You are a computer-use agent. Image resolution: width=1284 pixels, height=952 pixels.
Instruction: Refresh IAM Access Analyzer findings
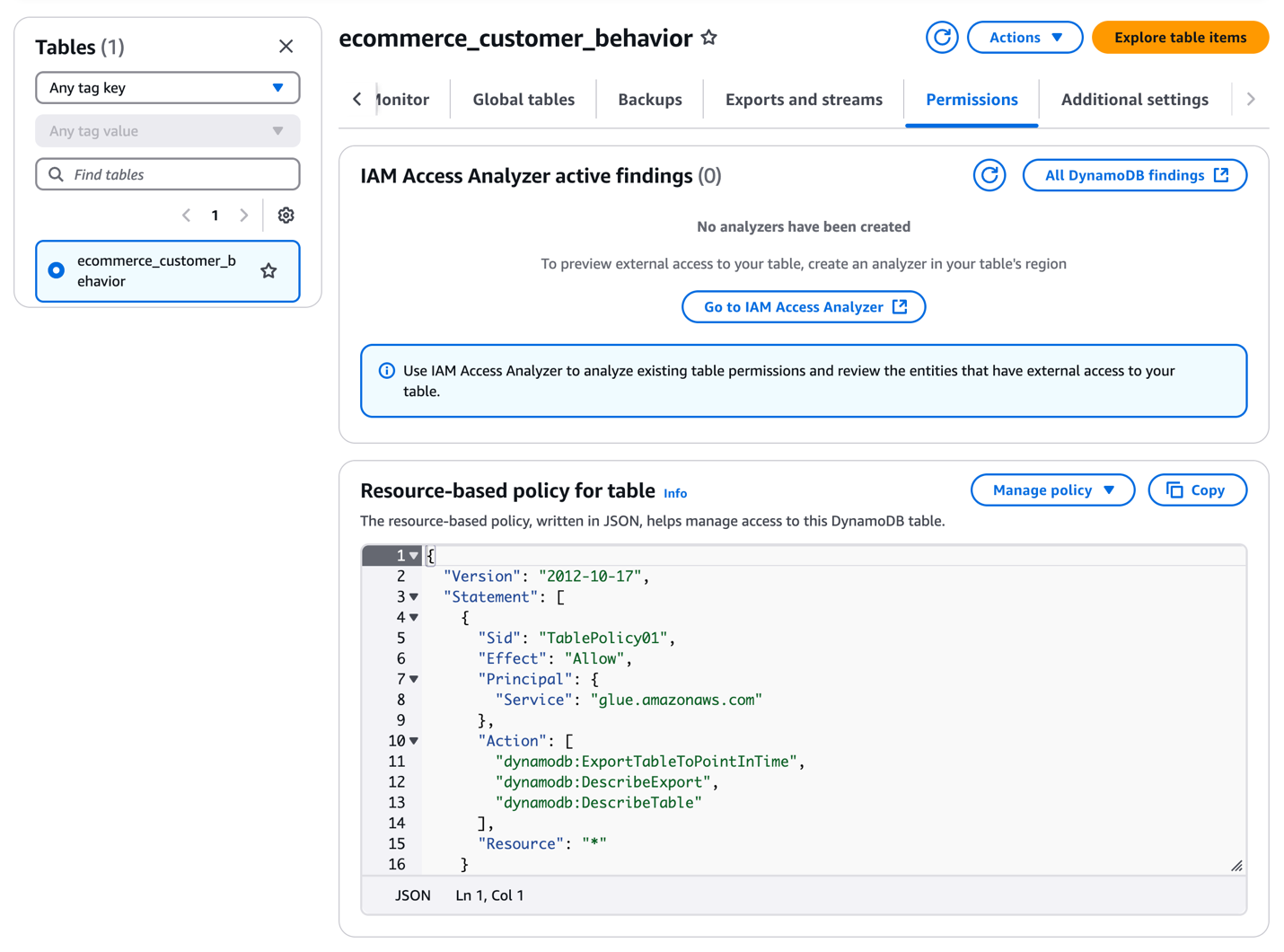(x=989, y=175)
